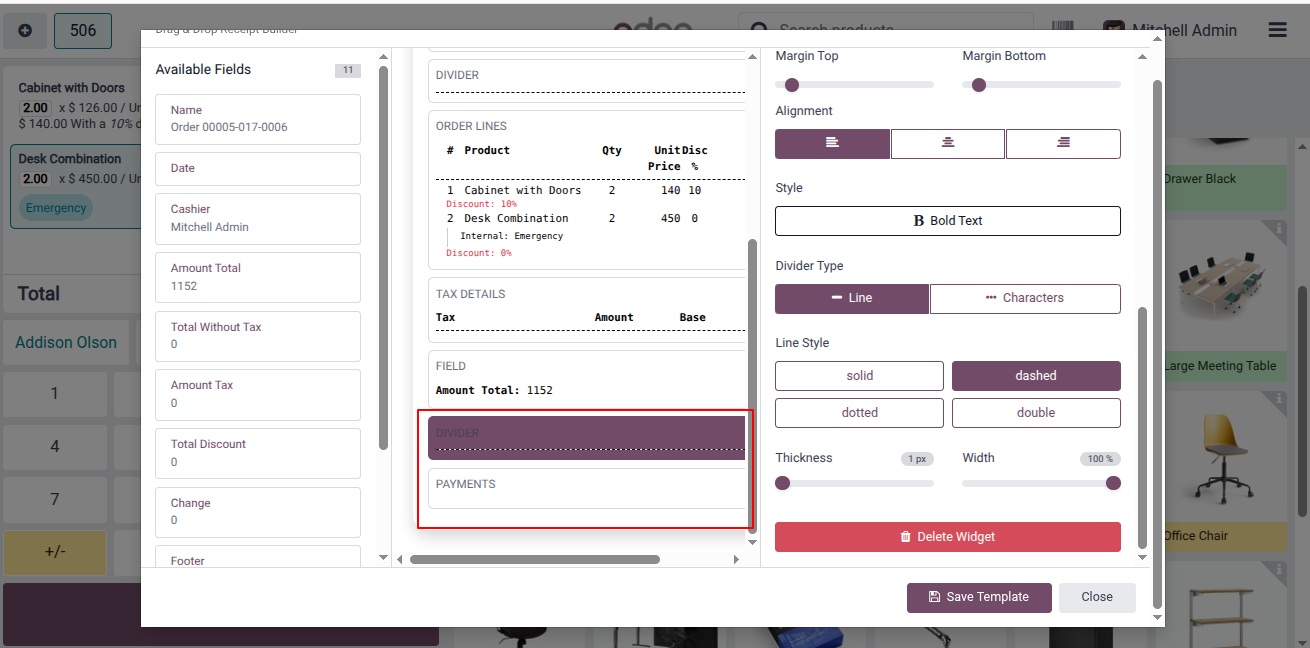
Task: Select the Total Discount field
Action: tap(258, 453)
